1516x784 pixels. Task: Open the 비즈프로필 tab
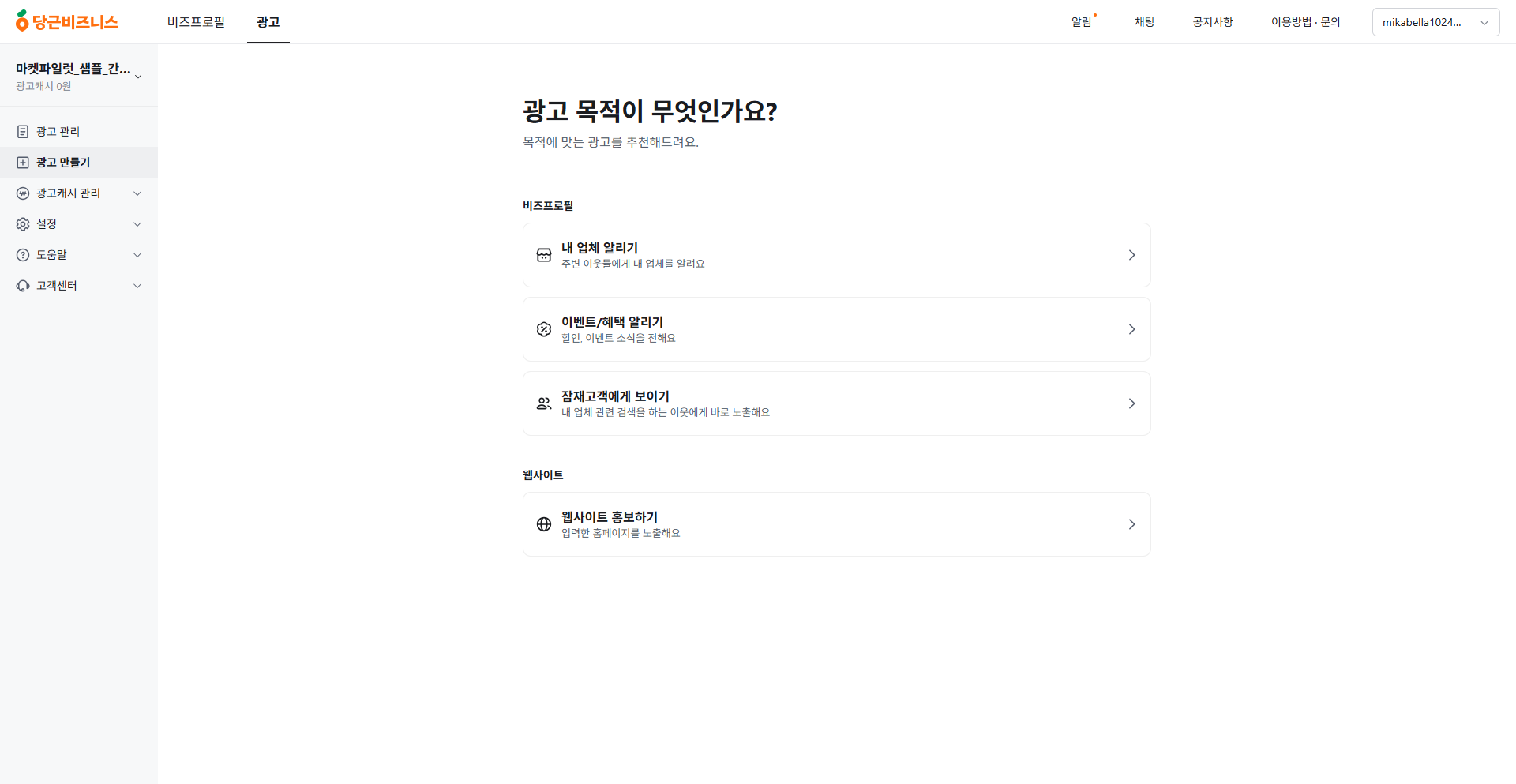coord(196,22)
